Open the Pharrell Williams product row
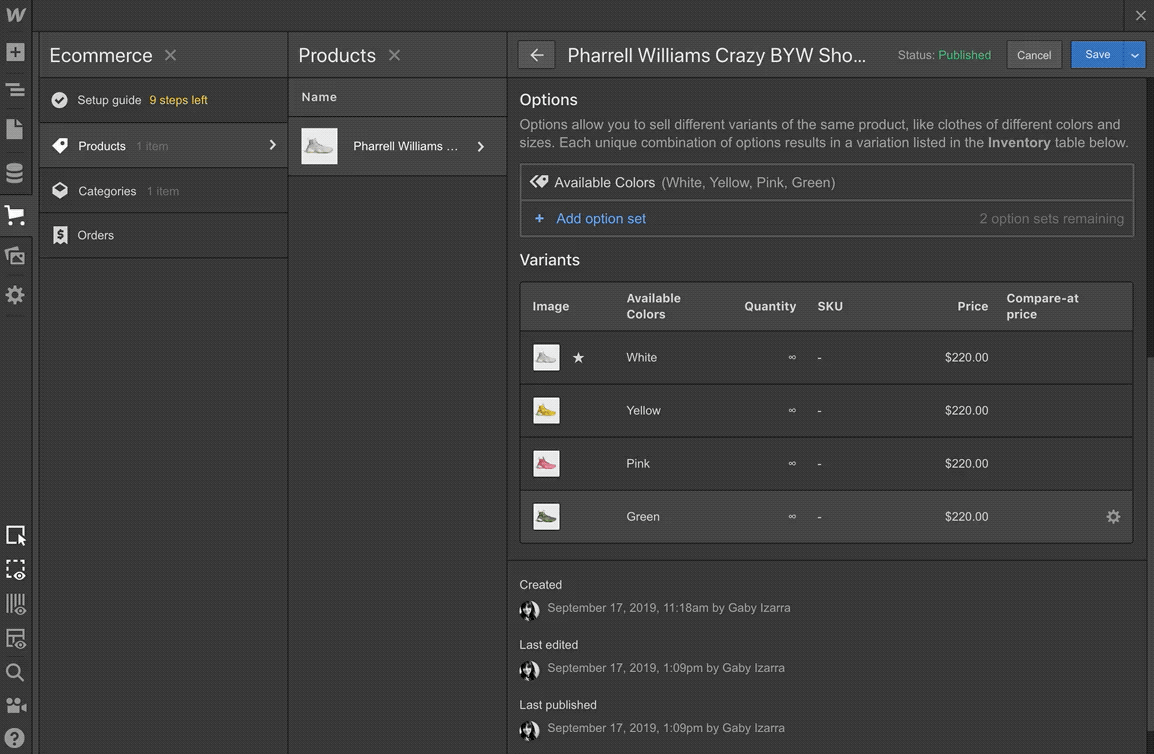This screenshot has height=754, width=1154. (397, 146)
